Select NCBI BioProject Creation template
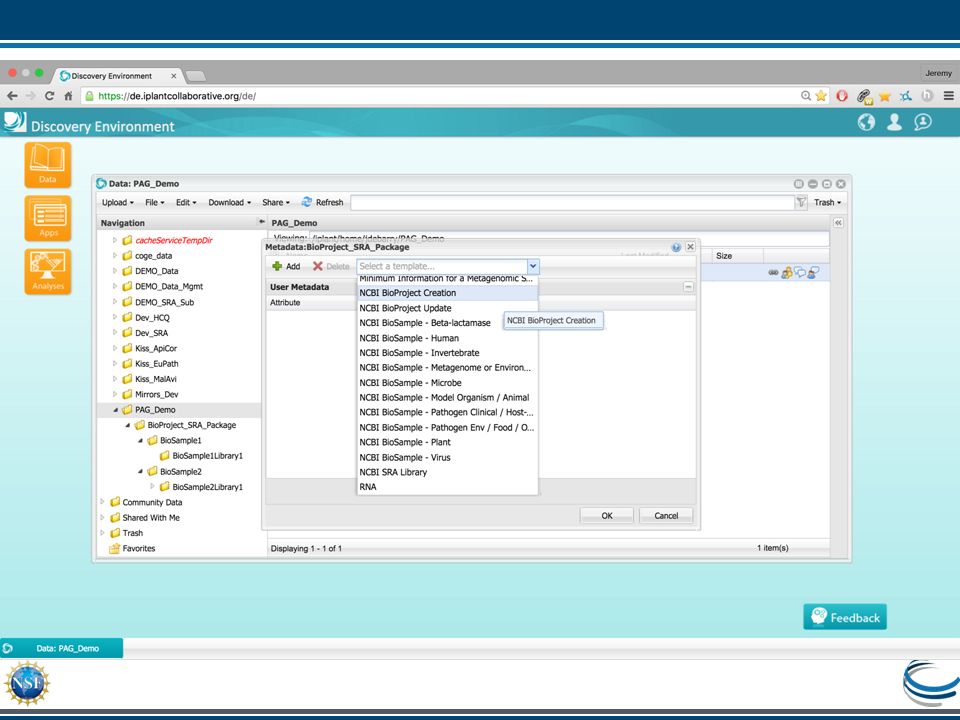This screenshot has height=720, width=960. [x=448, y=293]
